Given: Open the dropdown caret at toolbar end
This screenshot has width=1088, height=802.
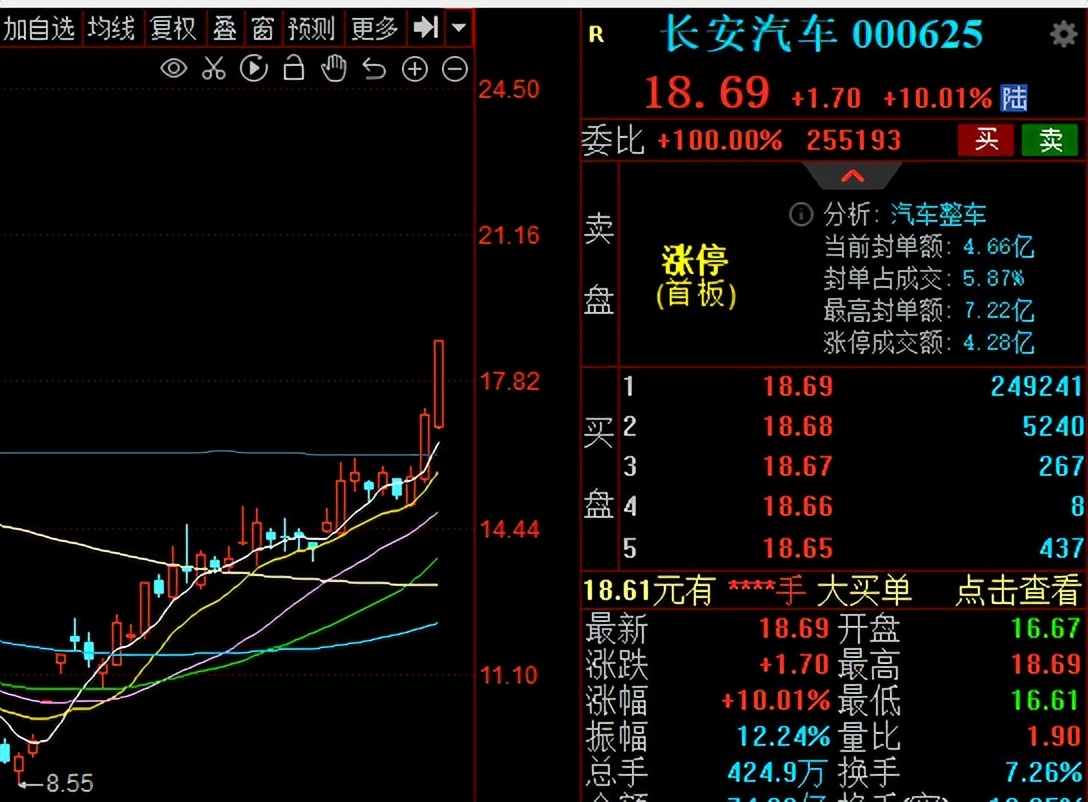Looking at the screenshot, I should point(459,29).
